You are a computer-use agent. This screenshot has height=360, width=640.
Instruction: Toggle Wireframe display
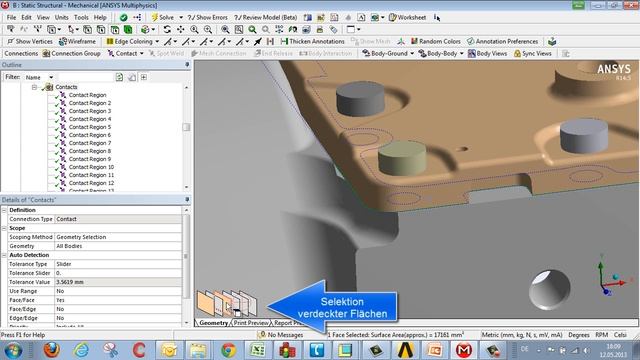coord(77,41)
